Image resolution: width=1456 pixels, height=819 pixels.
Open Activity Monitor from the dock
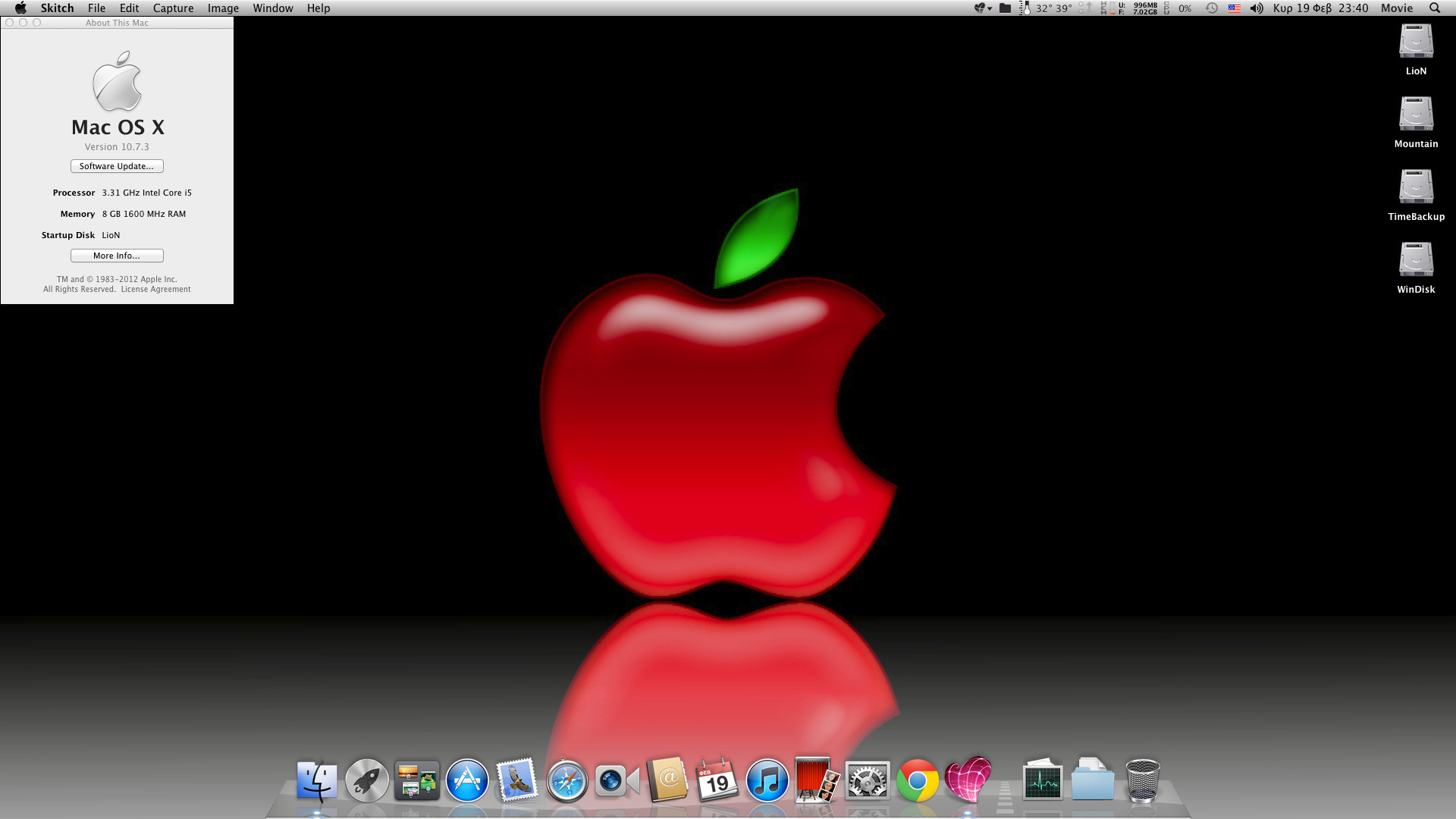point(1043,780)
